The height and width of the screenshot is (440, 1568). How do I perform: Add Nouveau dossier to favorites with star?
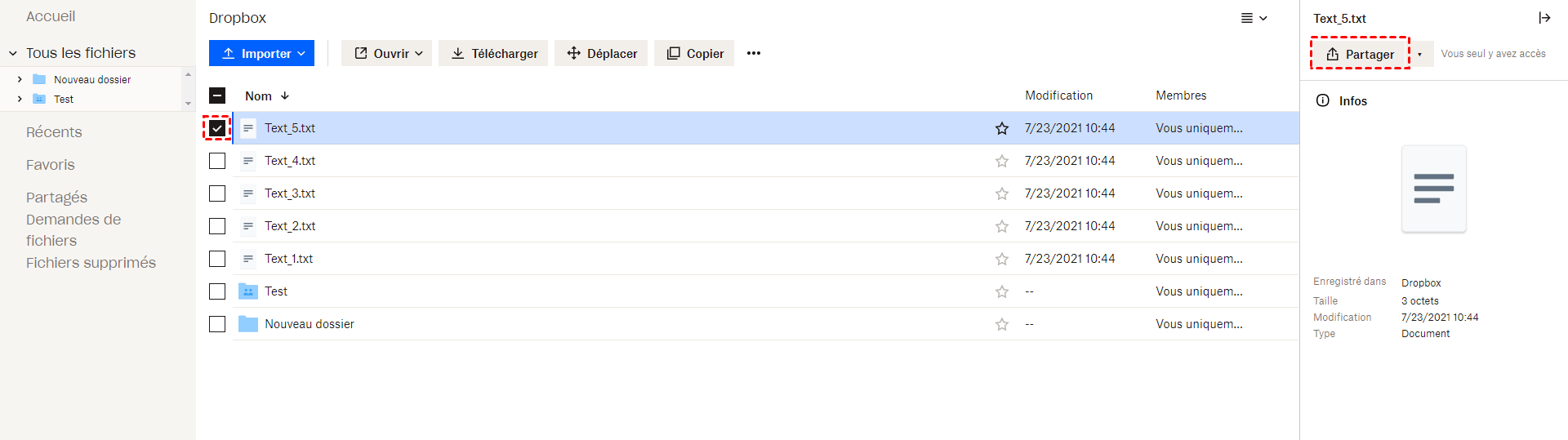[x=1001, y=324]
